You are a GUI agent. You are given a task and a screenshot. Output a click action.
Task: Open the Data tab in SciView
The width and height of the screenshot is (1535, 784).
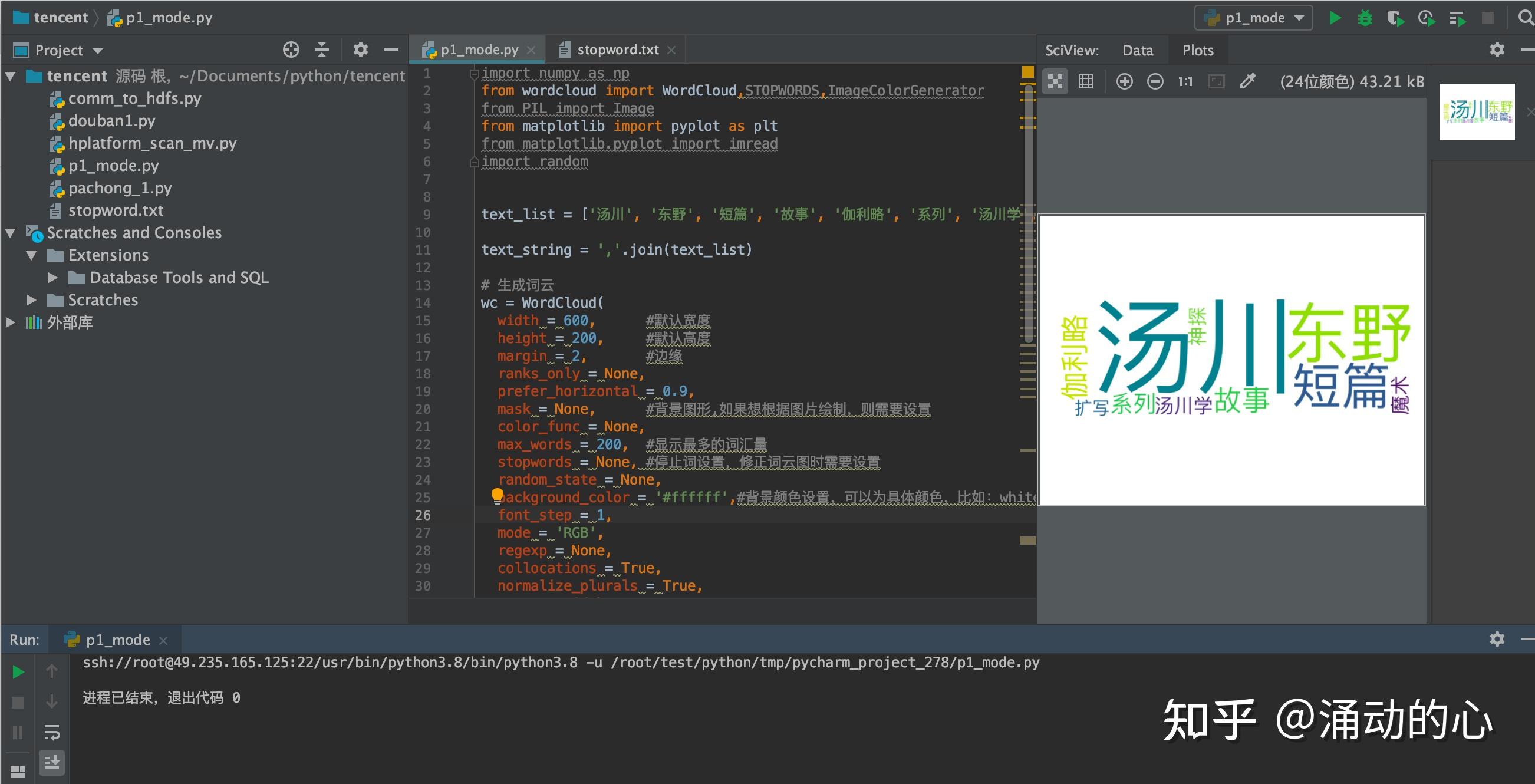click(1137, 50)
